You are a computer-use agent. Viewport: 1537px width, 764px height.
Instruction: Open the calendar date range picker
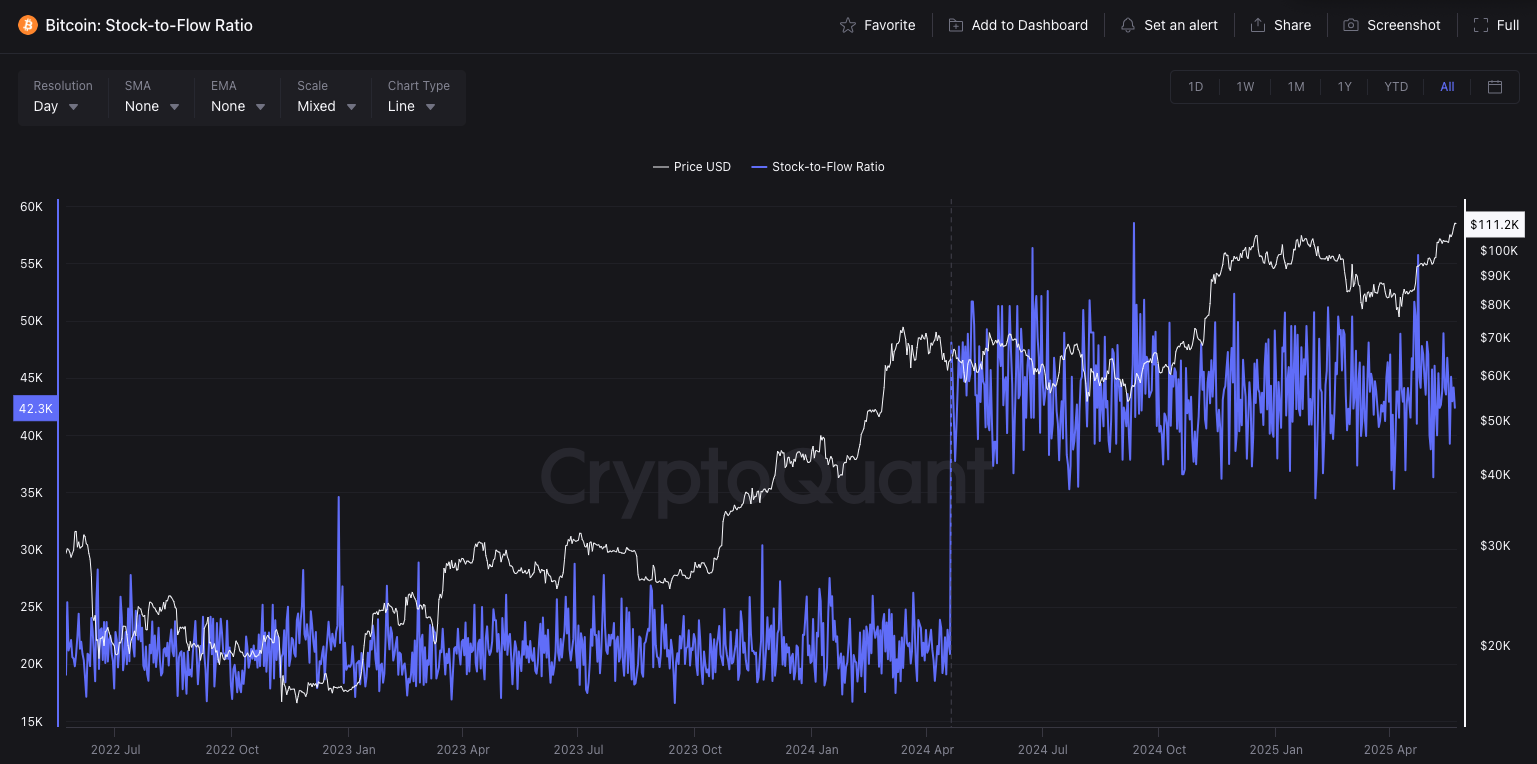point(1495,87)
